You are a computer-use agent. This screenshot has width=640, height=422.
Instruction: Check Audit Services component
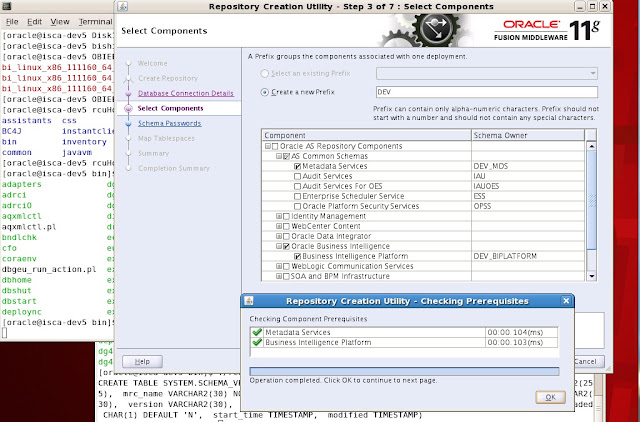click(297, 176)
